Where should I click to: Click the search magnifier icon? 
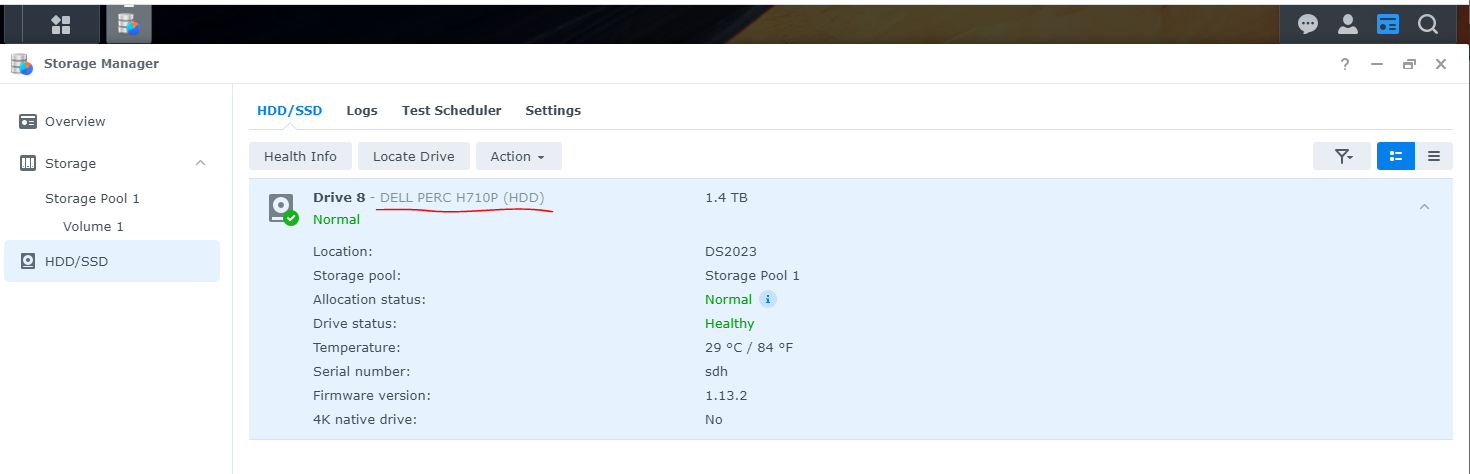click(1428, 24)
